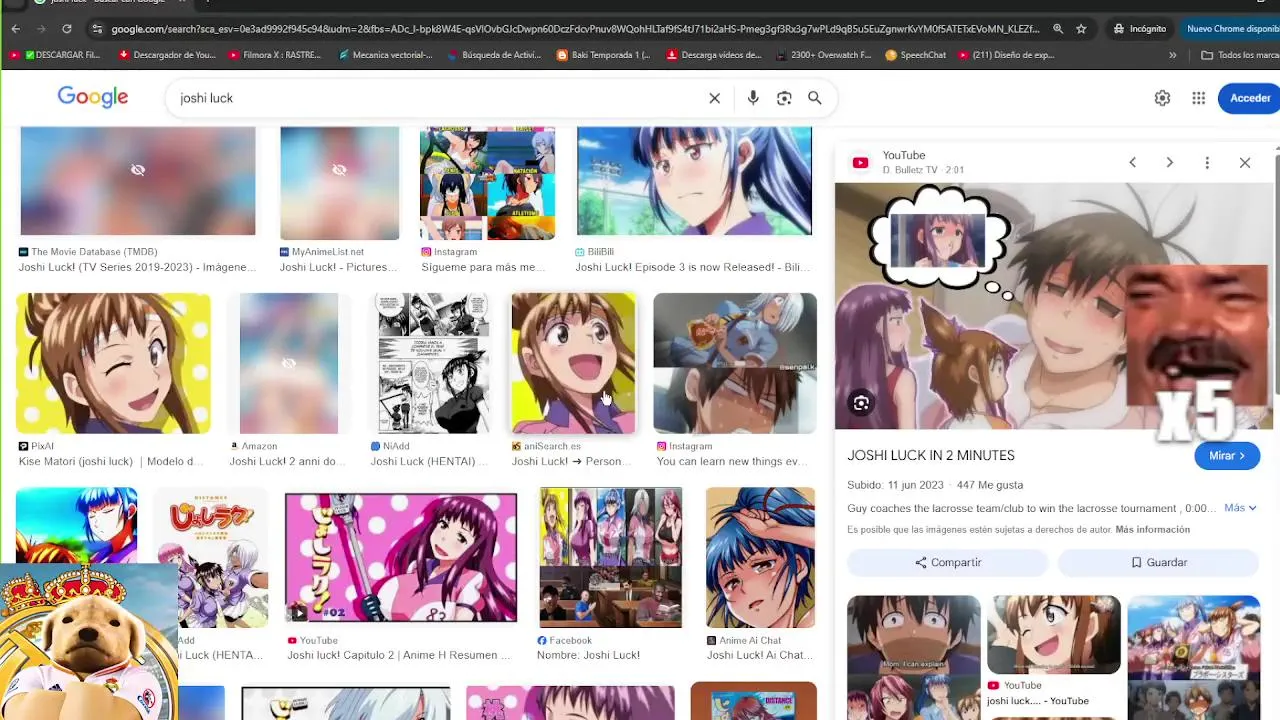Start voice search with microphone icon
The height and width of the screenshot is (720, 1280).
(x=753, y=98)
